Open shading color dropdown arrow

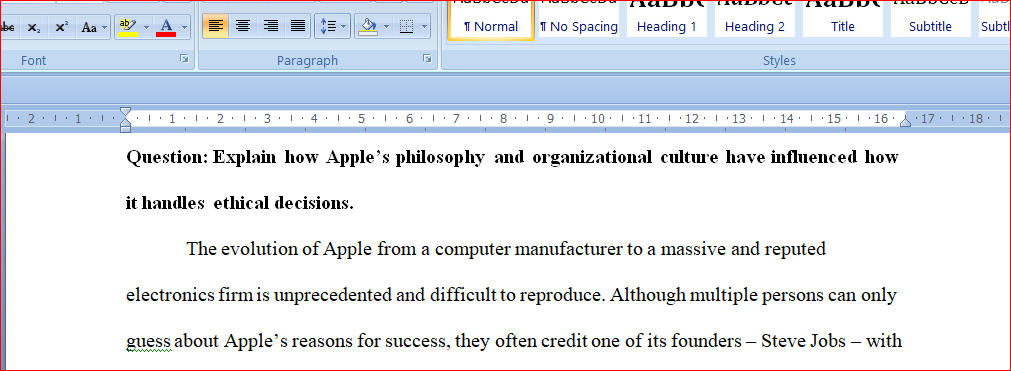click(x=387, y=26)
